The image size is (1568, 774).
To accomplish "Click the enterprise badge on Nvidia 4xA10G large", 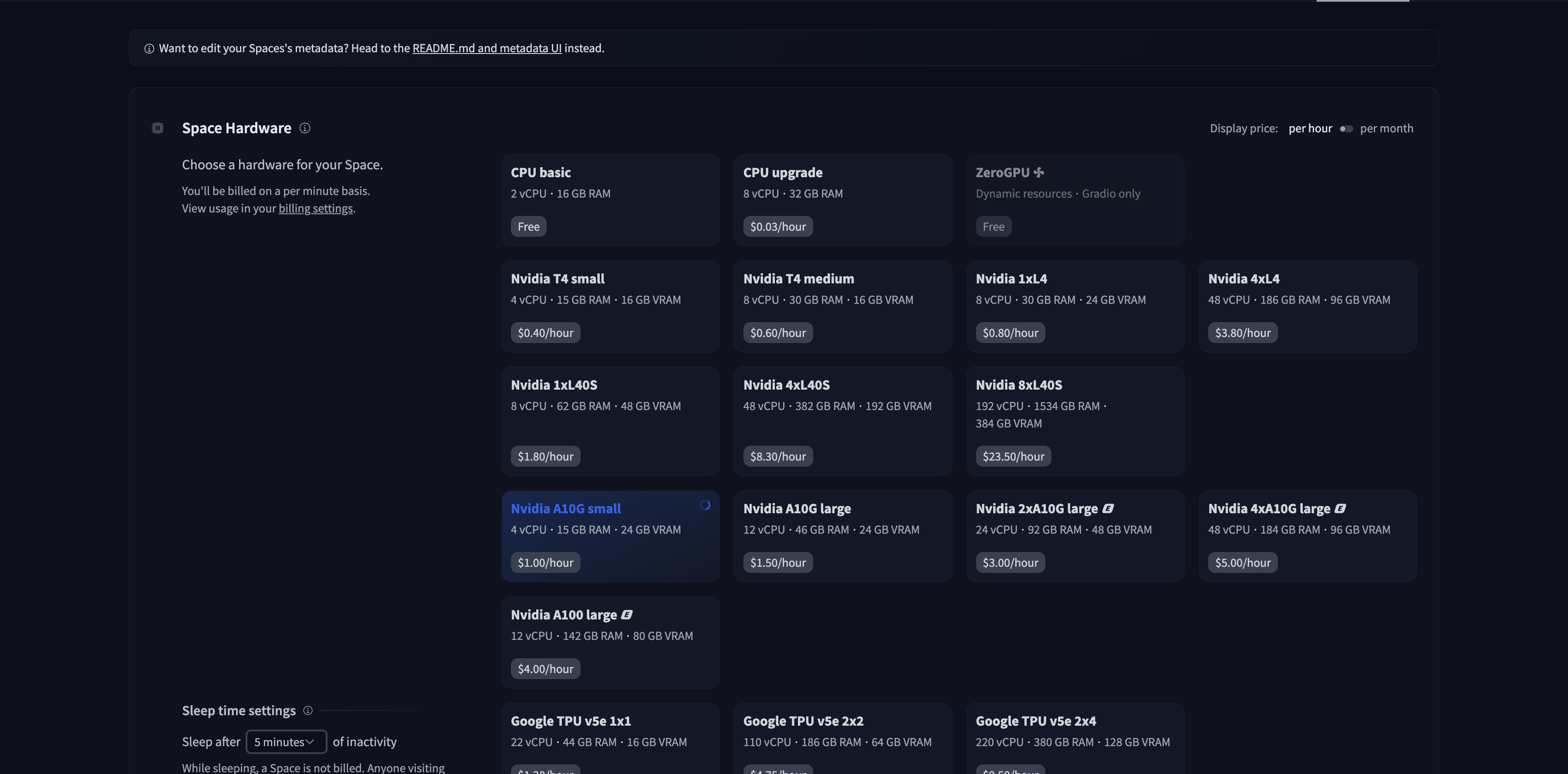I will 1340,508.
